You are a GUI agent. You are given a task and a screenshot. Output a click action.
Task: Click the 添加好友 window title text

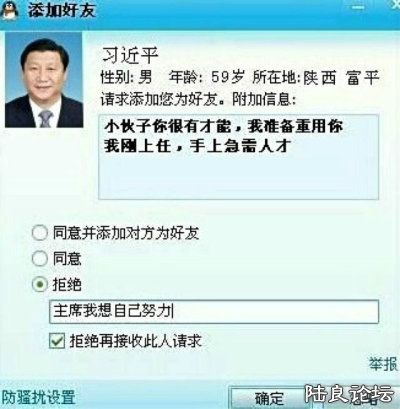[62, 10]
